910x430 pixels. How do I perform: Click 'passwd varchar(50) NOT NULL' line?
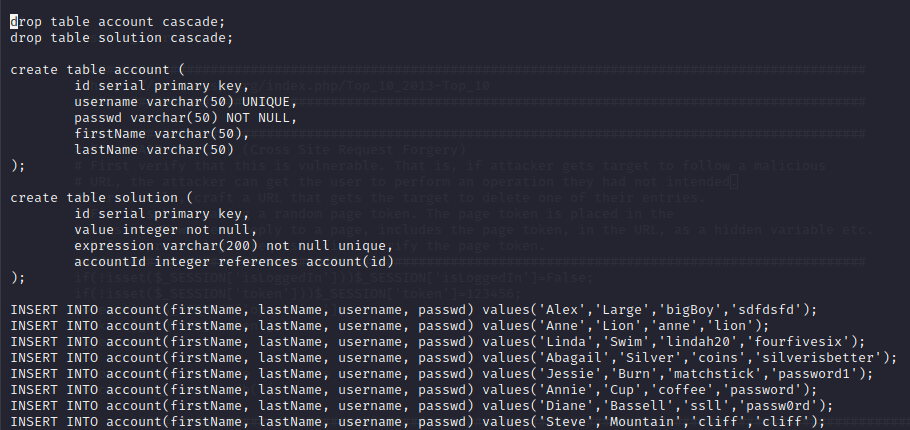click(185, 117)
